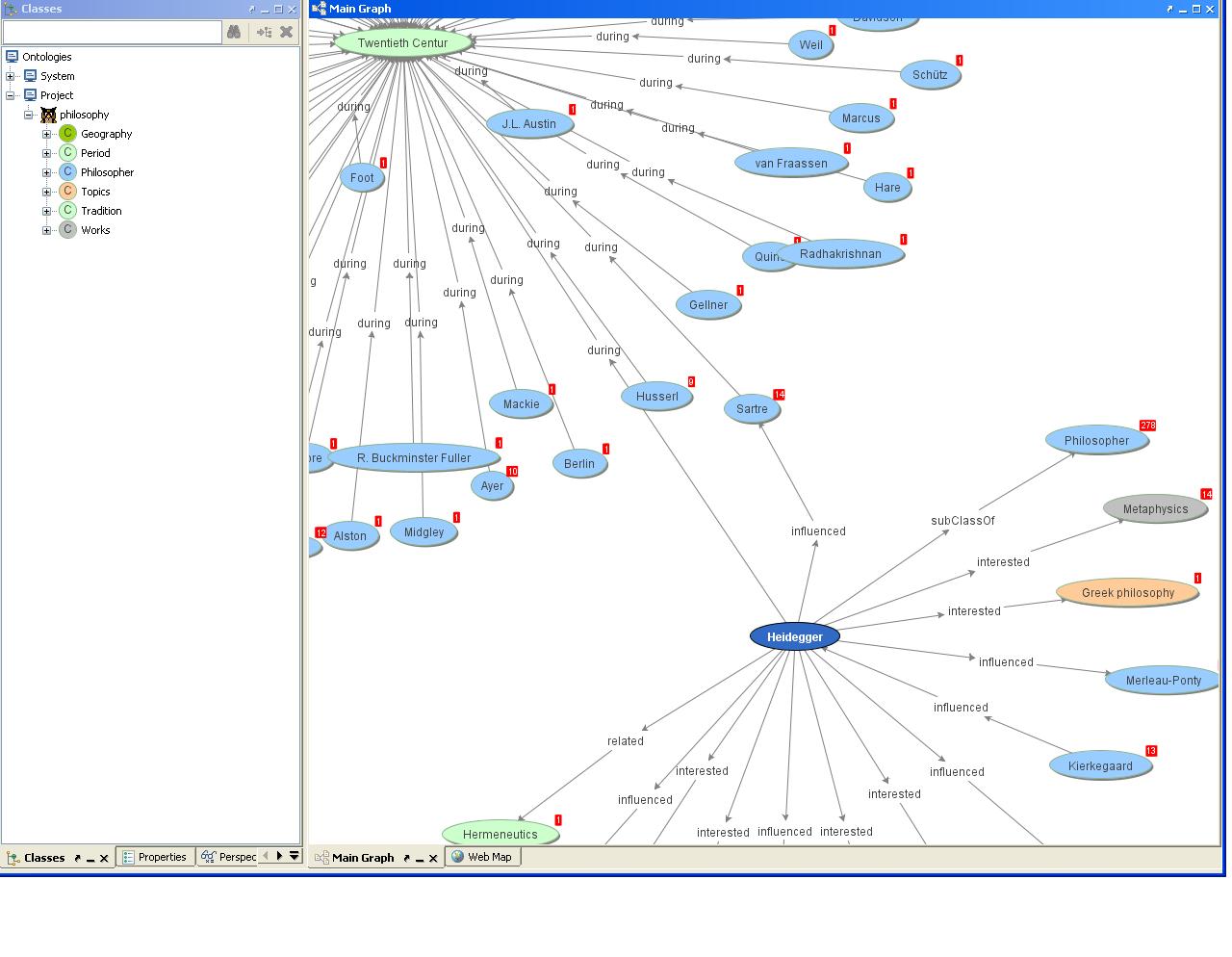Click the Heidegger node in the graph
The width and height of the screenshot is (1232, 957).
tap(795, 636)
